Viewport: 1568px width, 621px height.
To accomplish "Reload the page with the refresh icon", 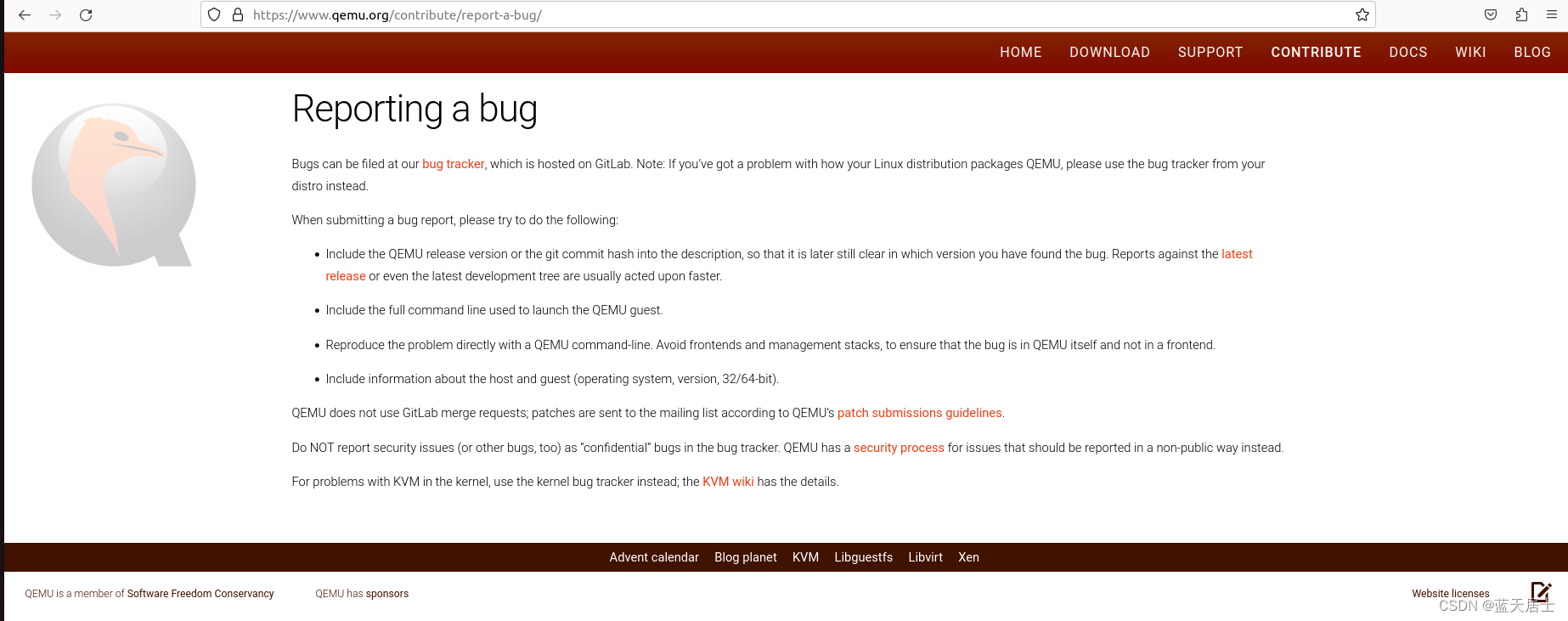I will [86, 14].
